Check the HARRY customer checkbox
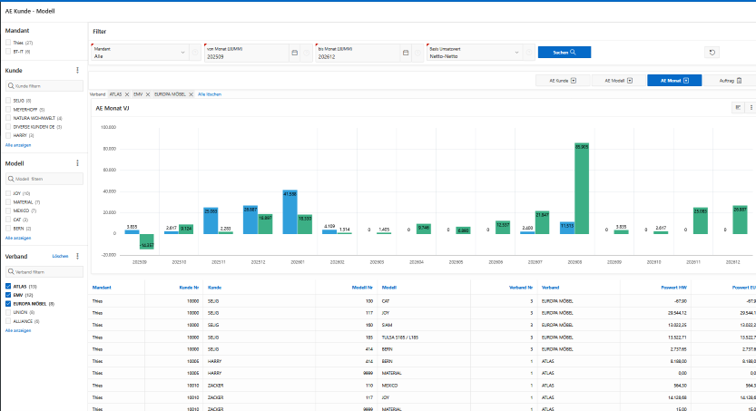Viewport: 756px width, 411px height. (8, 136)
